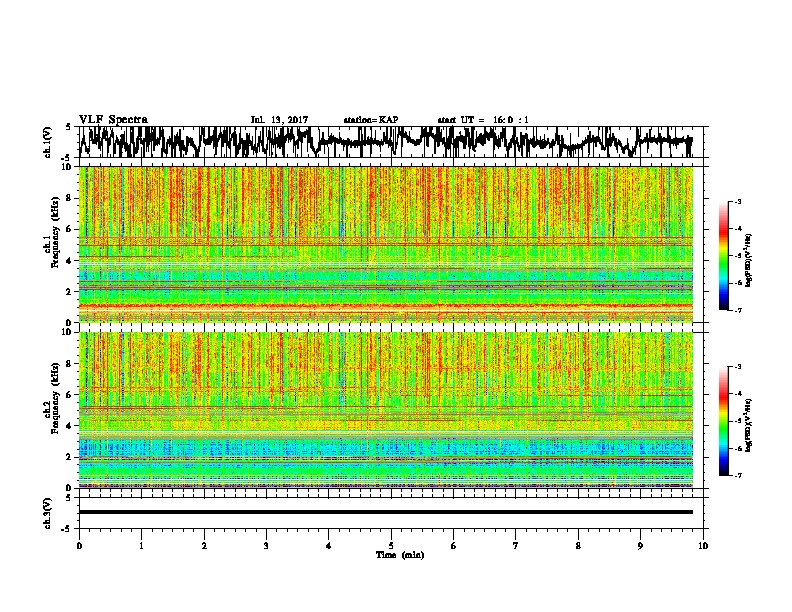Click the "3" tick on the time axis
Image resolution: width=792 pixels, height=612 pixels.
(x=266, y=545)
